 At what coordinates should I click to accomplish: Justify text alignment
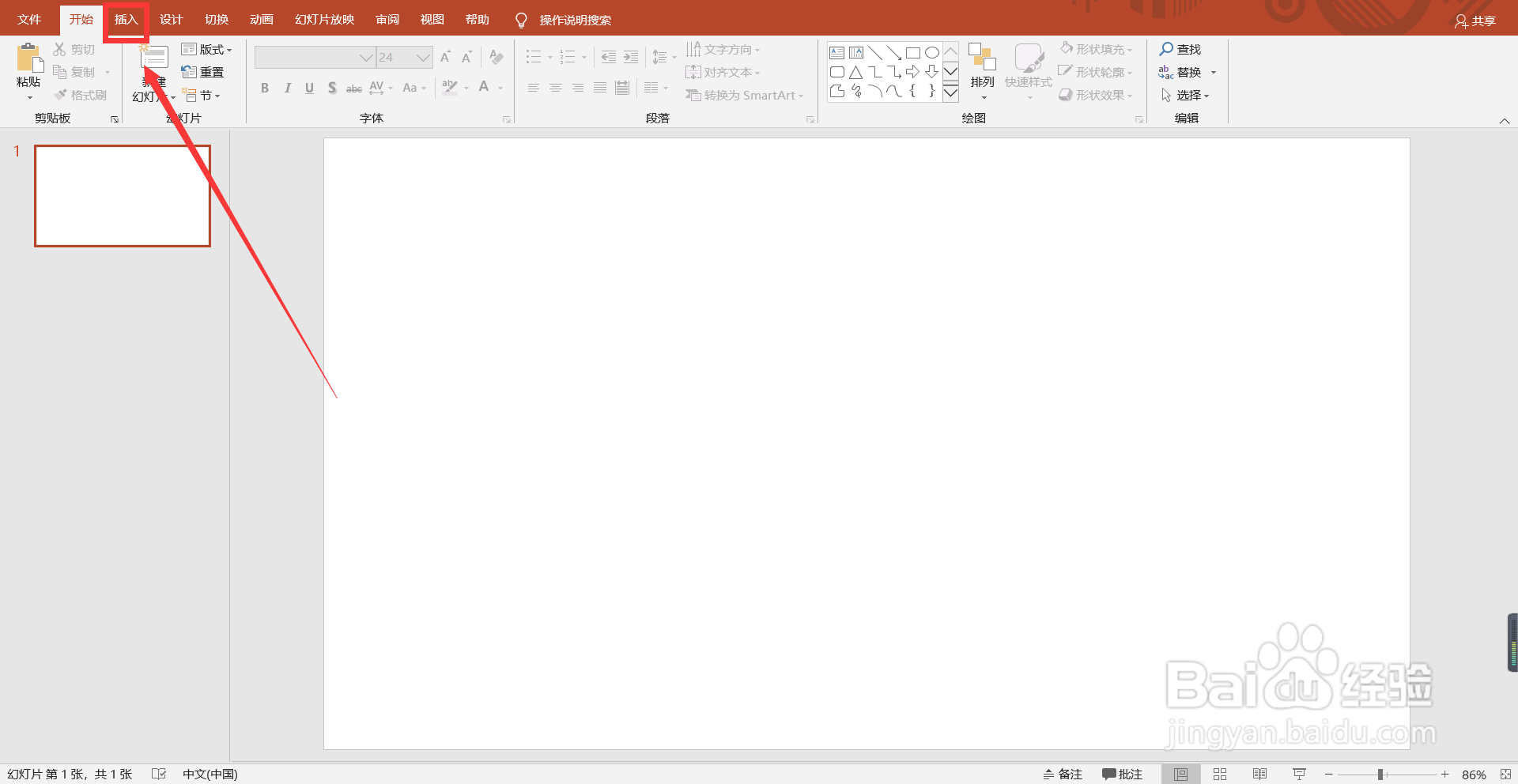click(x=600, y=88)
